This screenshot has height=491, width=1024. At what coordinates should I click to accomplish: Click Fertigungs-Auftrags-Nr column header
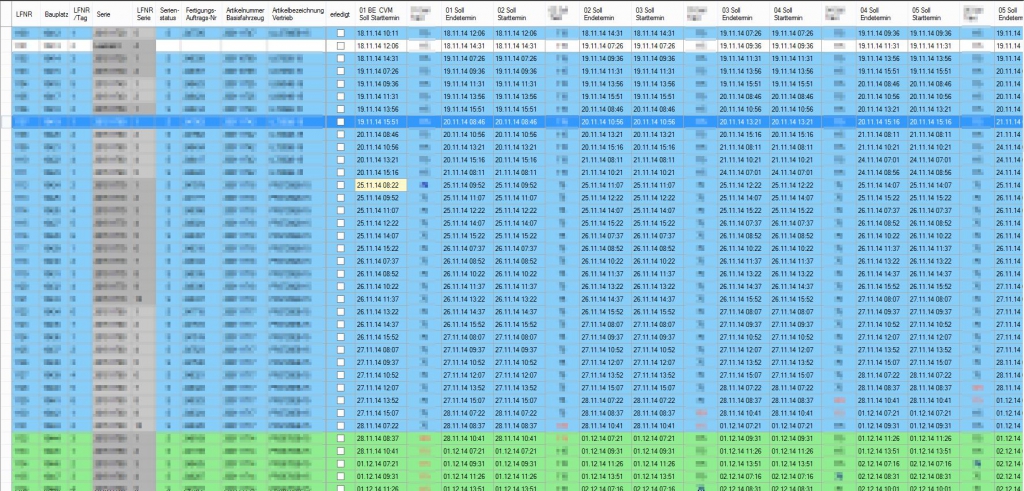point(202,14)
